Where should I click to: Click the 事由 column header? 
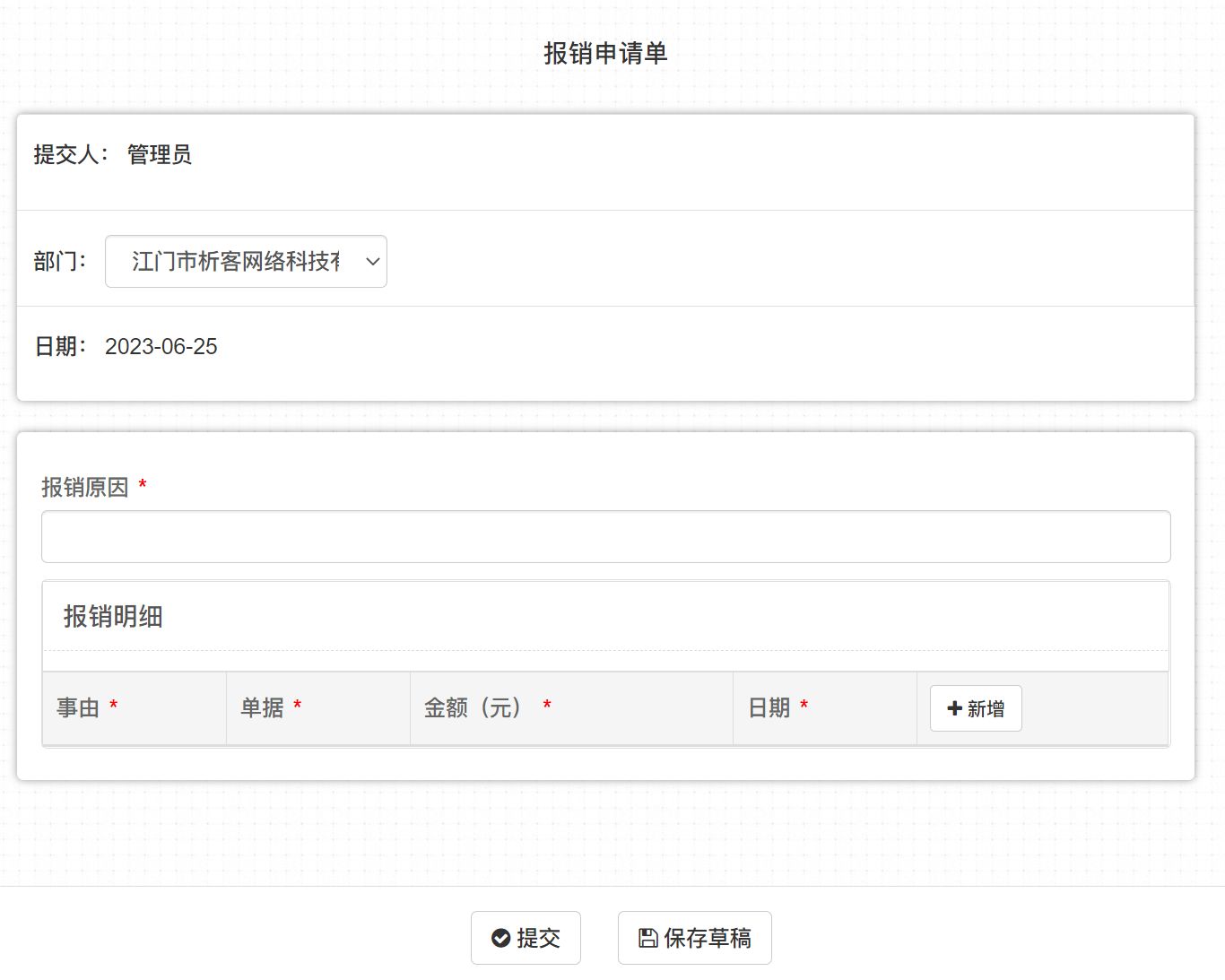click(x=78, y=708)
